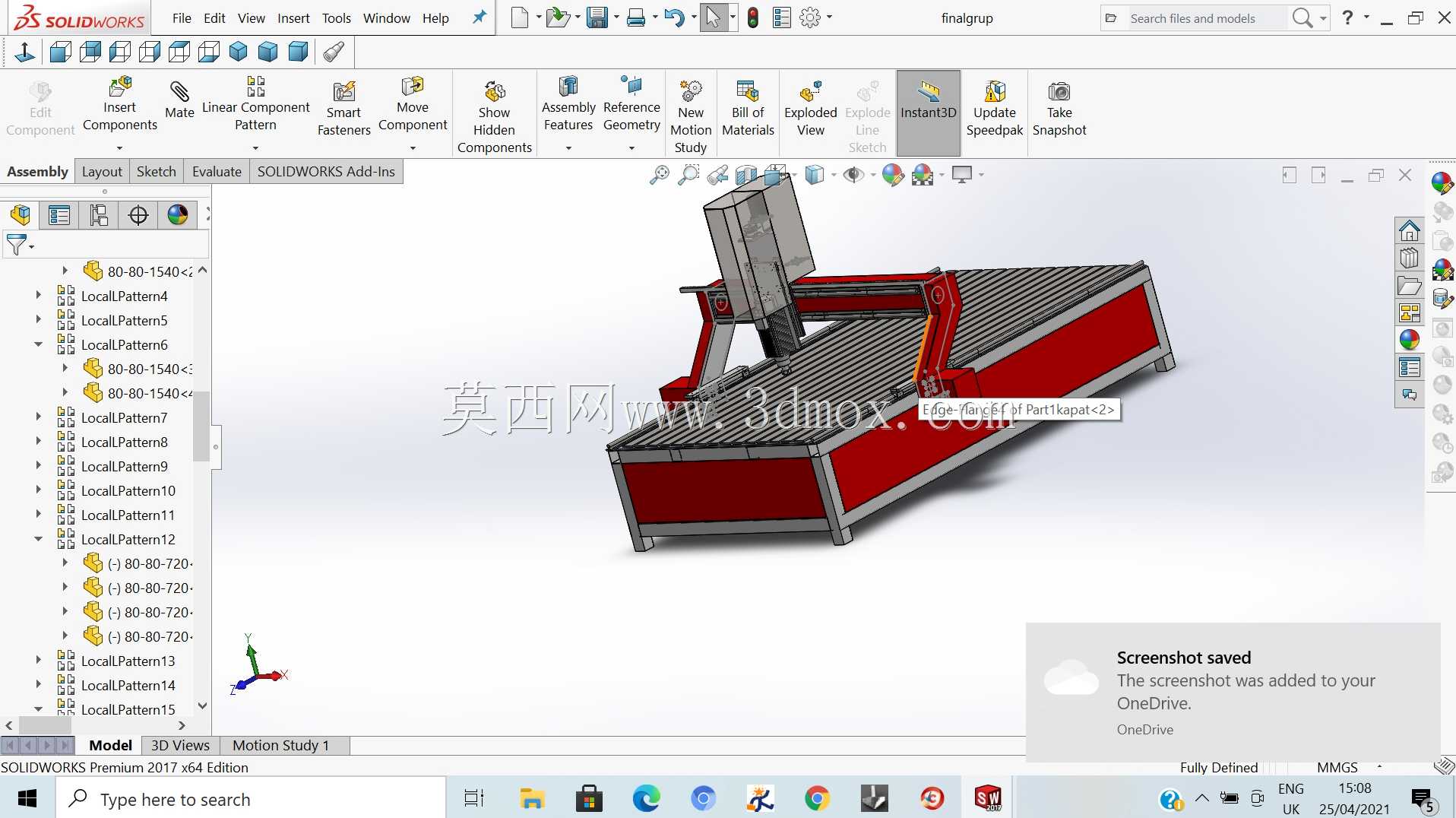The width and height of the screenshot is (1456, 818).
Task: Insert a Bill of Materials
Action: [748, 108]
